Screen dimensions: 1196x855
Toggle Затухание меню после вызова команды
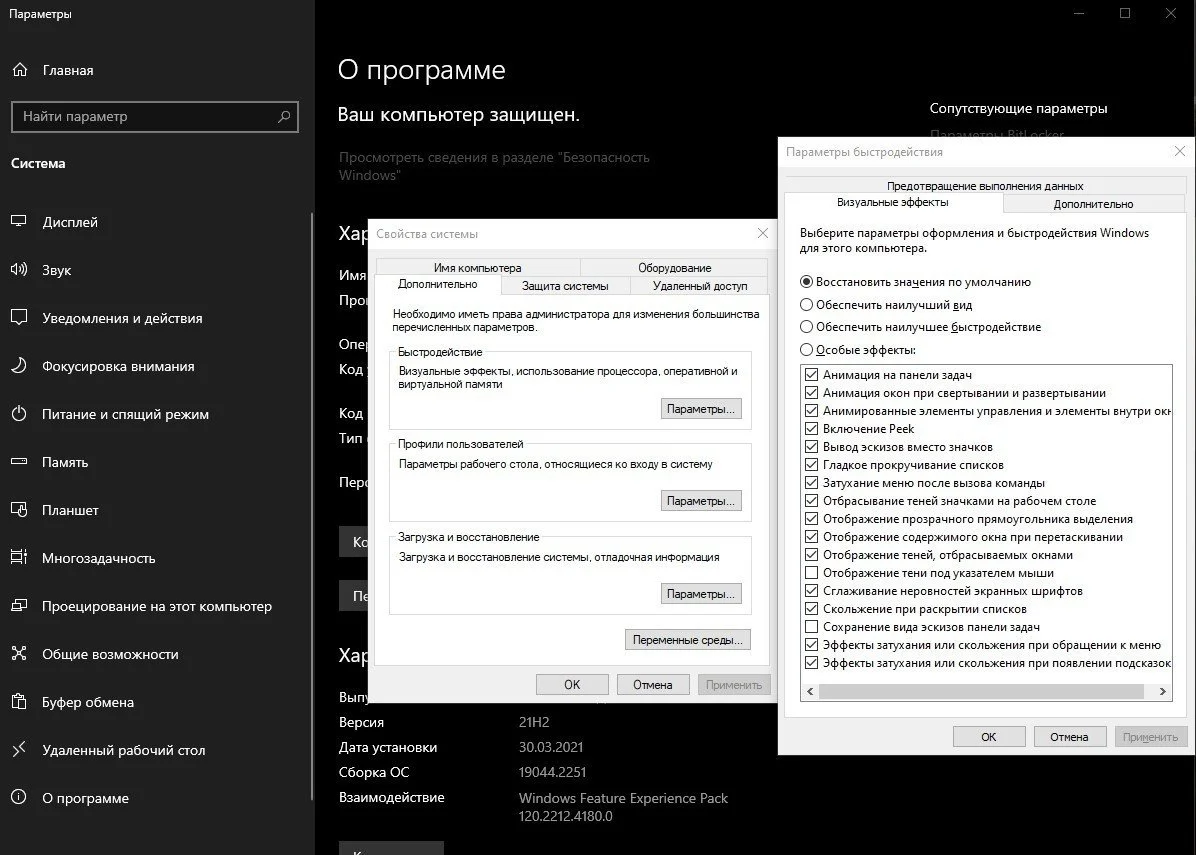pos(812,483)
